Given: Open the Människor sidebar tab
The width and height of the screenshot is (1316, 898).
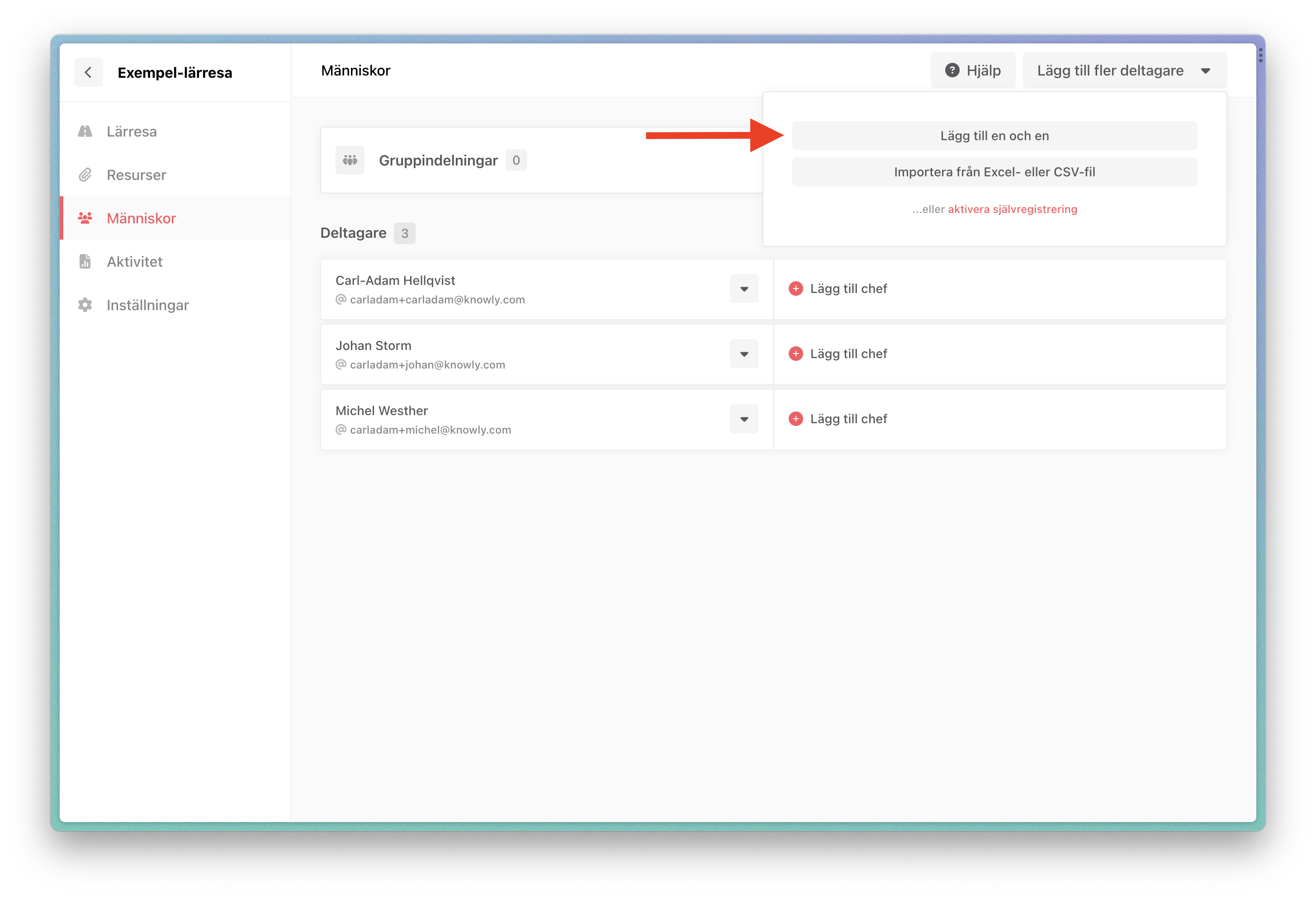Looking at the screenshot, I should (x=142, y=218).
